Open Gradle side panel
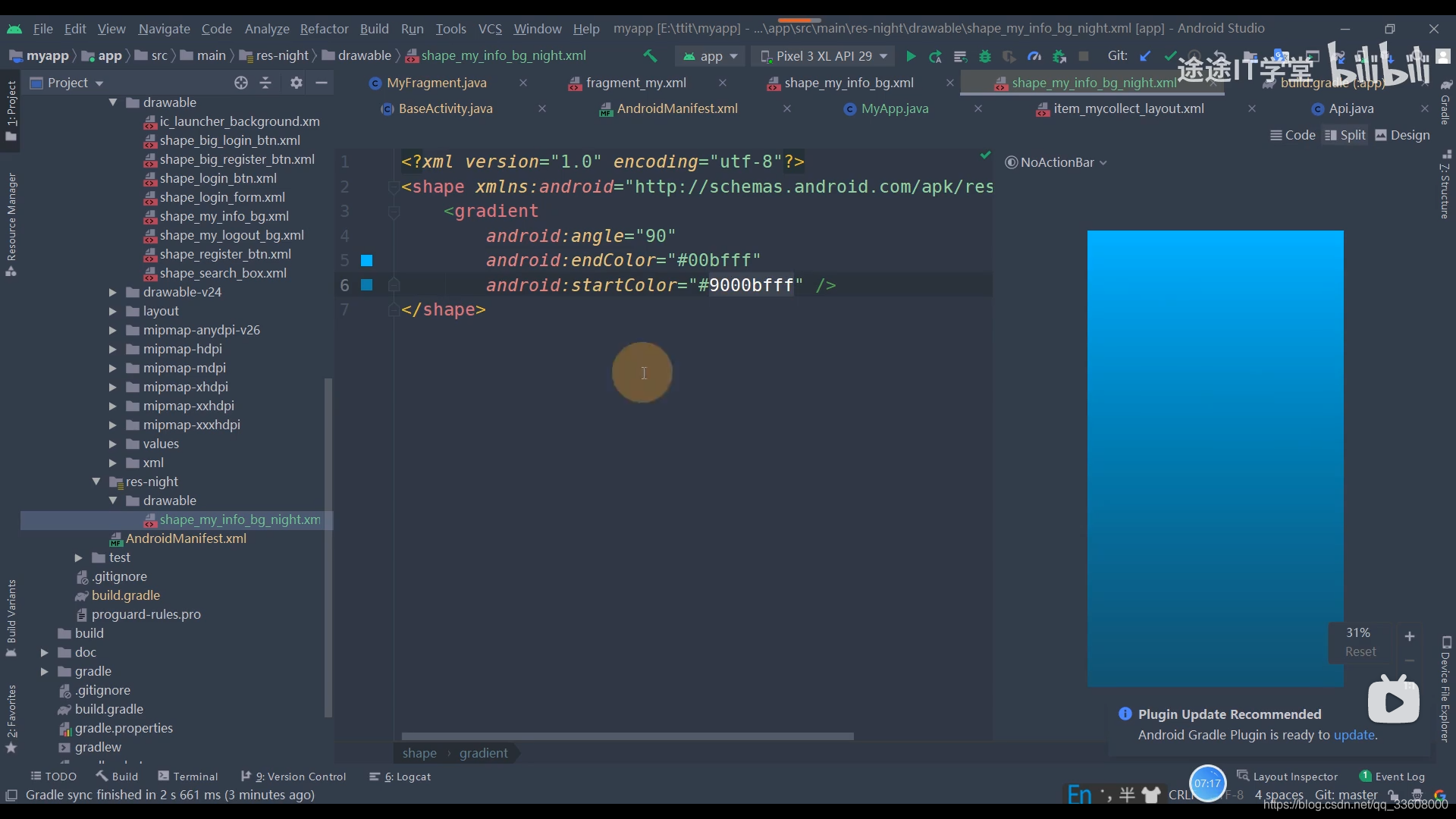The height and width of the screenshot is (819, 1456). [1445, 102]
